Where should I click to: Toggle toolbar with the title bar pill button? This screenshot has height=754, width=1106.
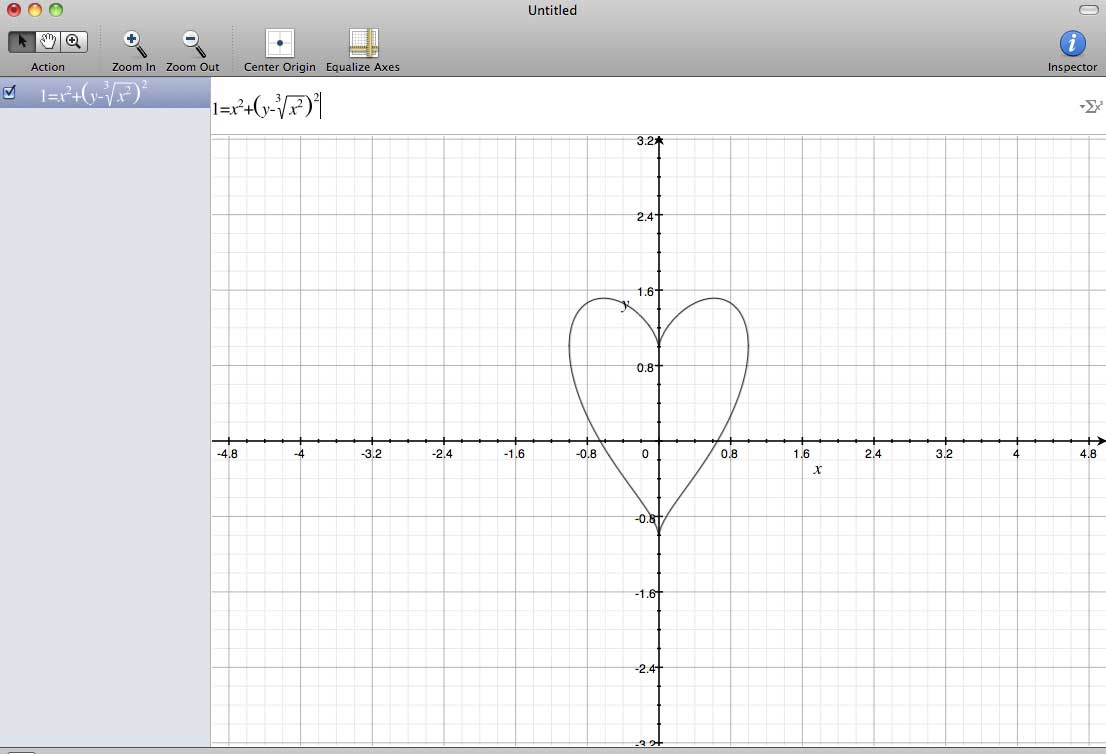[1088, 10]
